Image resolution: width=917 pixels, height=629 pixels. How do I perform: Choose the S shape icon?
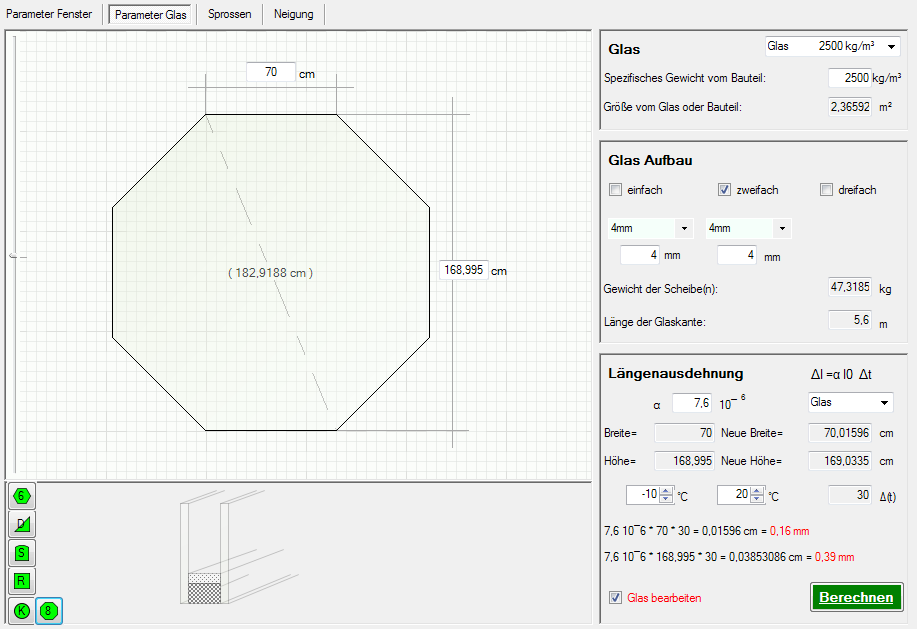click(x=22, y=552)
